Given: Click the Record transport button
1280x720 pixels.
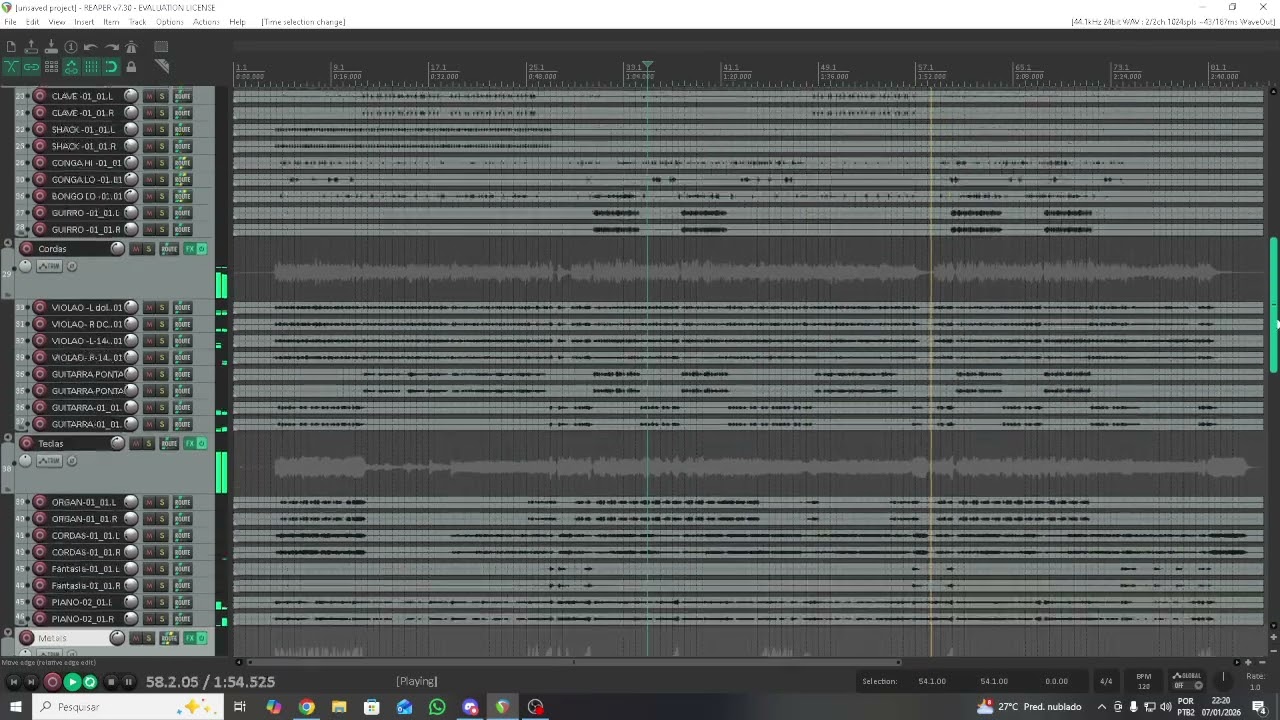Looking at the screenshot, I should (52, 682).
